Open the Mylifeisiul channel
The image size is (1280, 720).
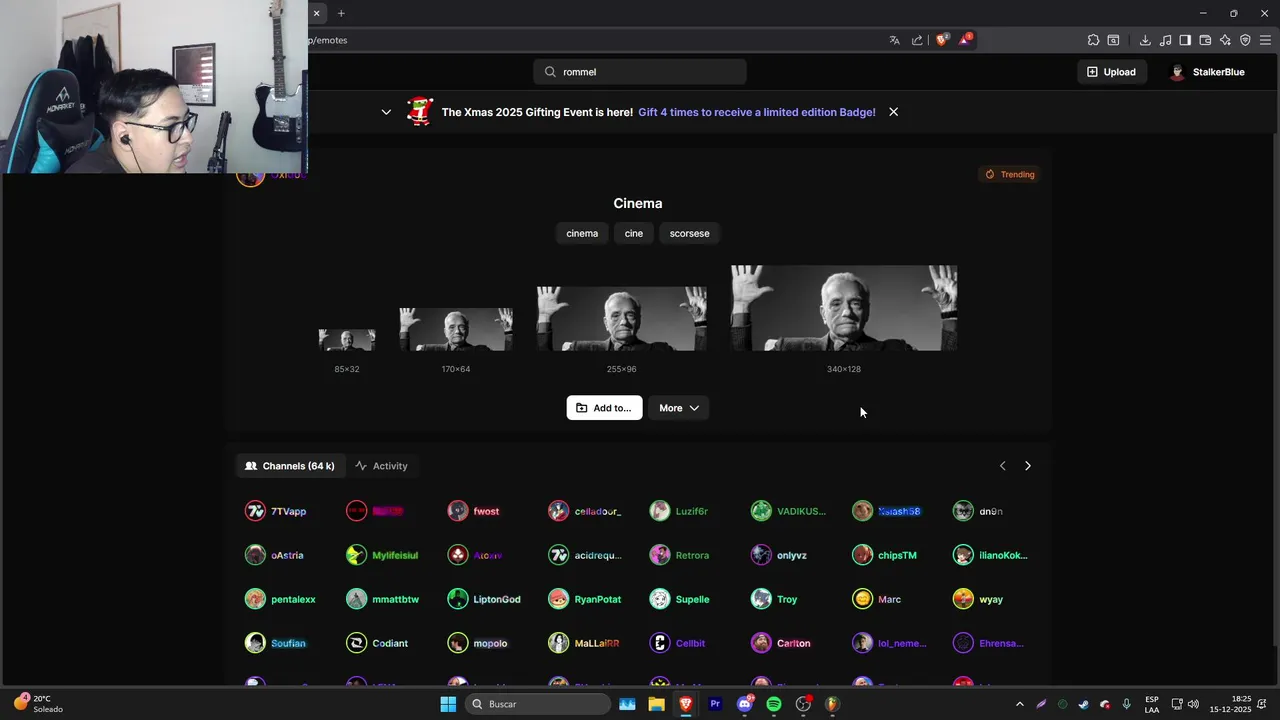click(x=382, y=555)
